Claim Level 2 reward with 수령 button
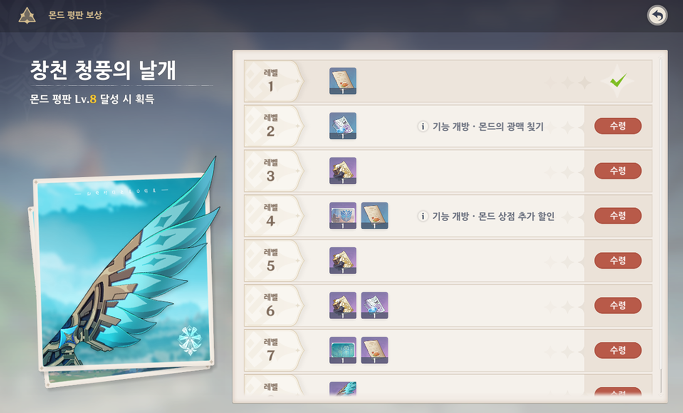The height and width of the screenshot is (413, 683). point(618,126)
